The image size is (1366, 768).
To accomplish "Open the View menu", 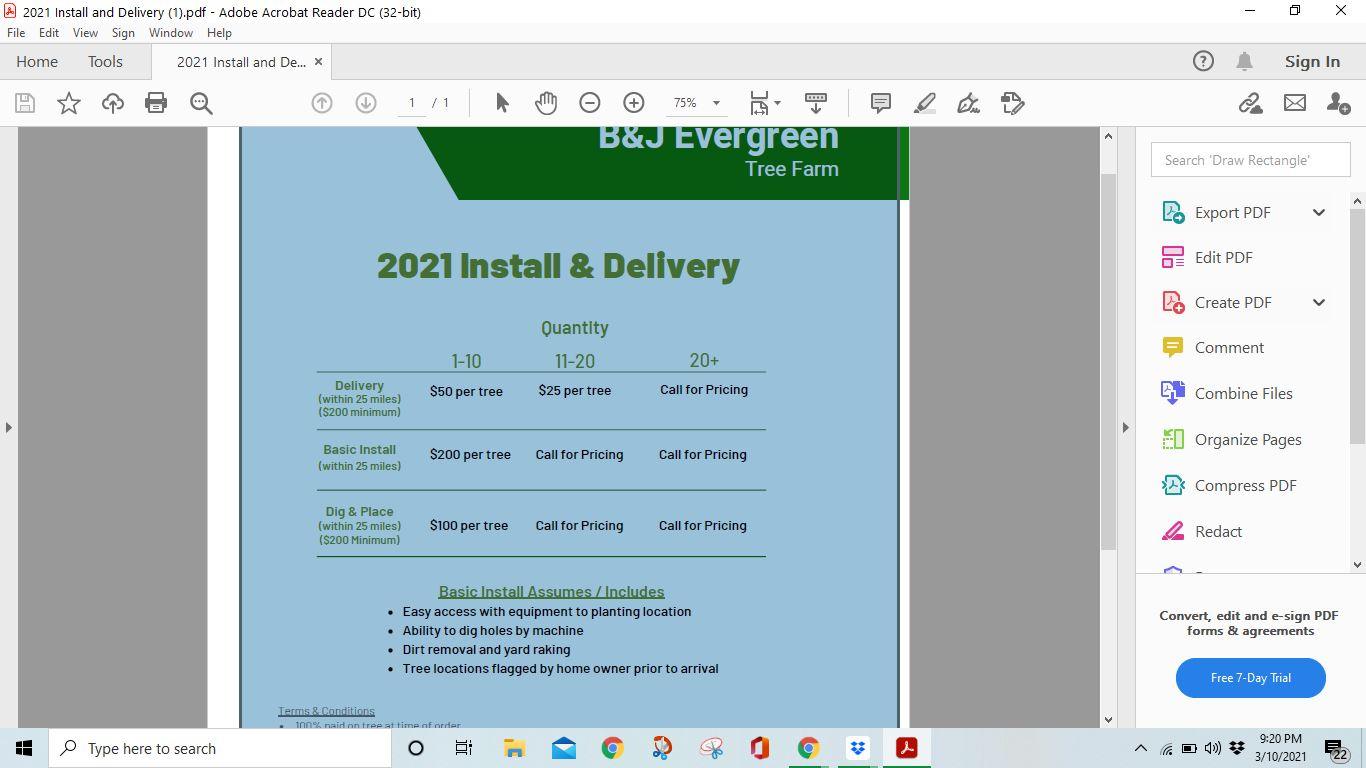I will pyautogui.click(x=85, y=33).
